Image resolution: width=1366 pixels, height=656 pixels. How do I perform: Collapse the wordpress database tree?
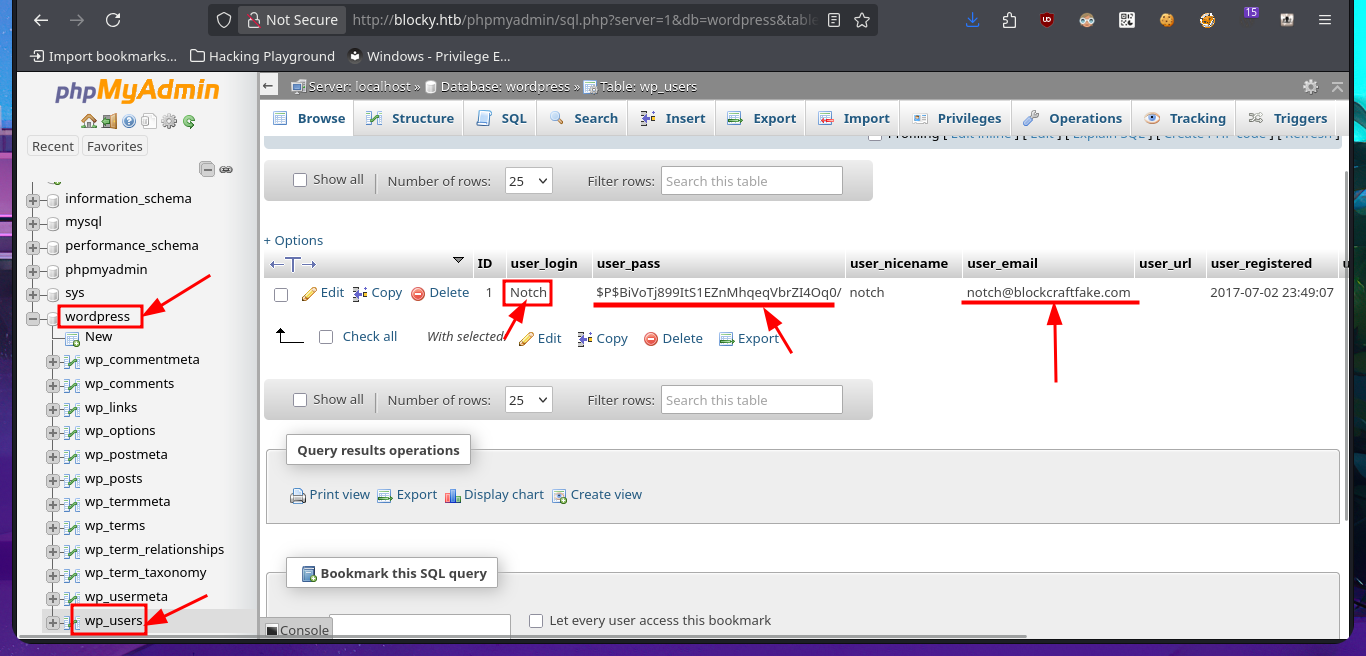click(x=33, y=318)
